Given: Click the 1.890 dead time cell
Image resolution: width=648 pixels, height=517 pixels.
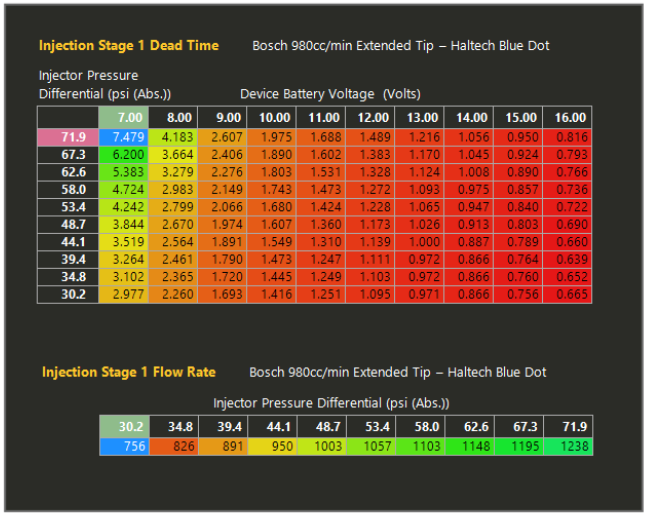Looking at the screenshot, I should (x=272, y=155).
